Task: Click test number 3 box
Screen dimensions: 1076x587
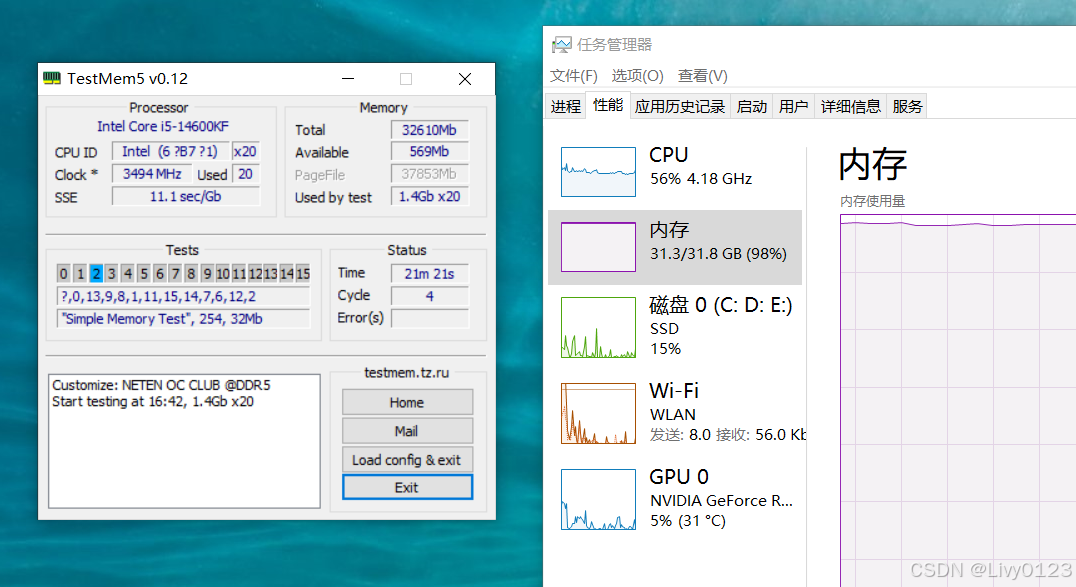Action: (111, 274)
